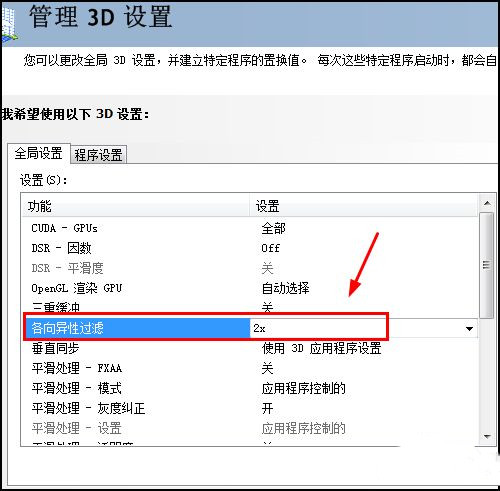This screenshot has height=491, width=500.
Task: Select the 三重缓冲 row
Action: click(250, 307)
